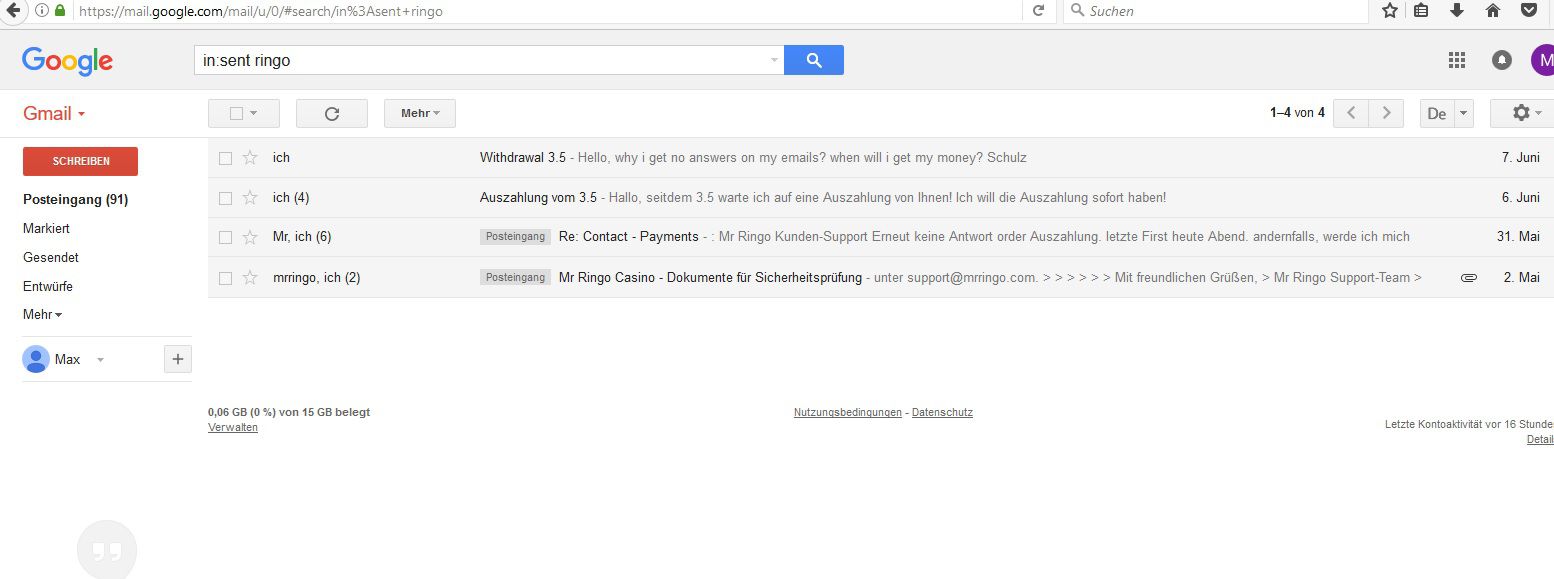
Task: Star the Auszahlung vom 3.5 email
Action: (x=250, y=197)
